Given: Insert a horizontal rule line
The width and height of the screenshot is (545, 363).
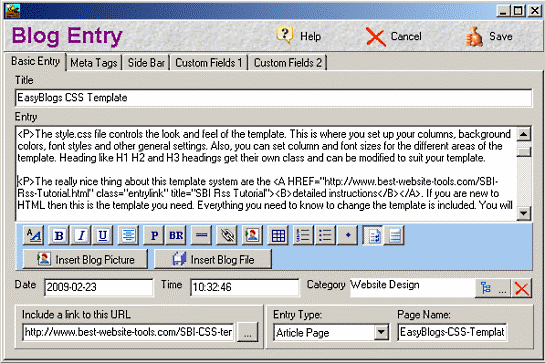Looking at the screenshot, I should tap(202, 235).
